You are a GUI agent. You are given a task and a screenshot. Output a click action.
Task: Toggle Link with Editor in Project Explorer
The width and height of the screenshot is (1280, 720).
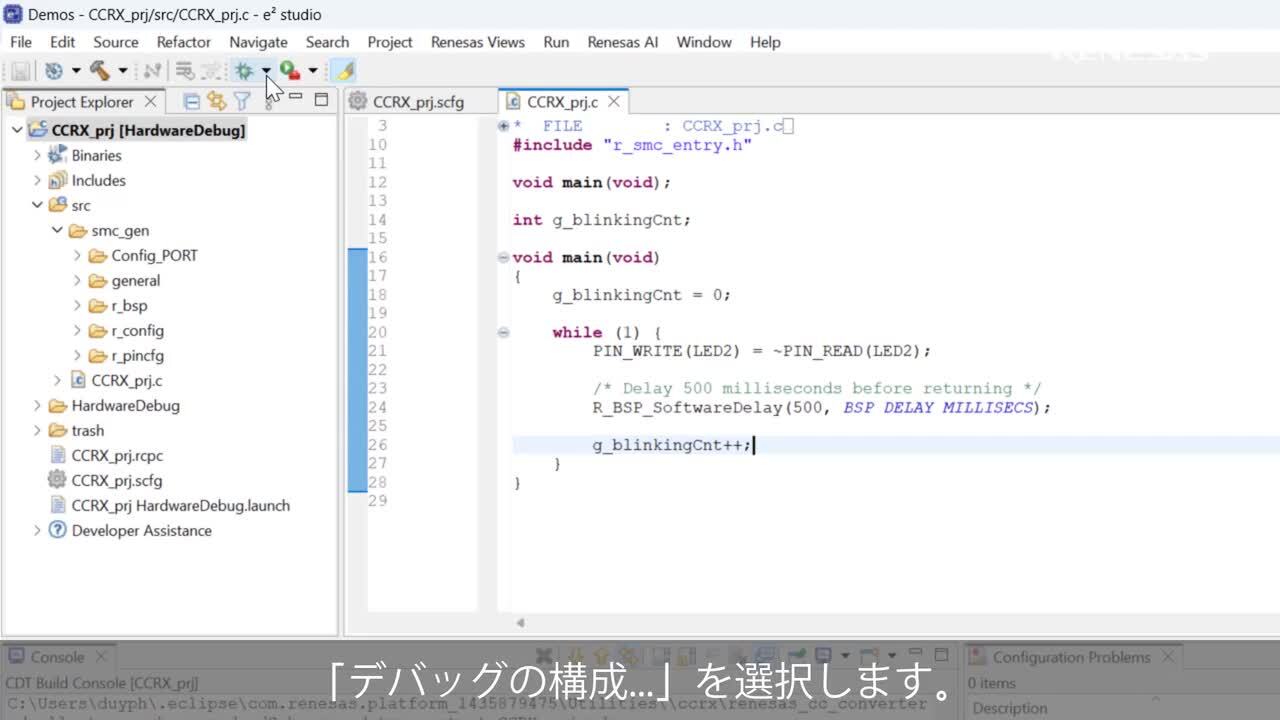point(216,101)
